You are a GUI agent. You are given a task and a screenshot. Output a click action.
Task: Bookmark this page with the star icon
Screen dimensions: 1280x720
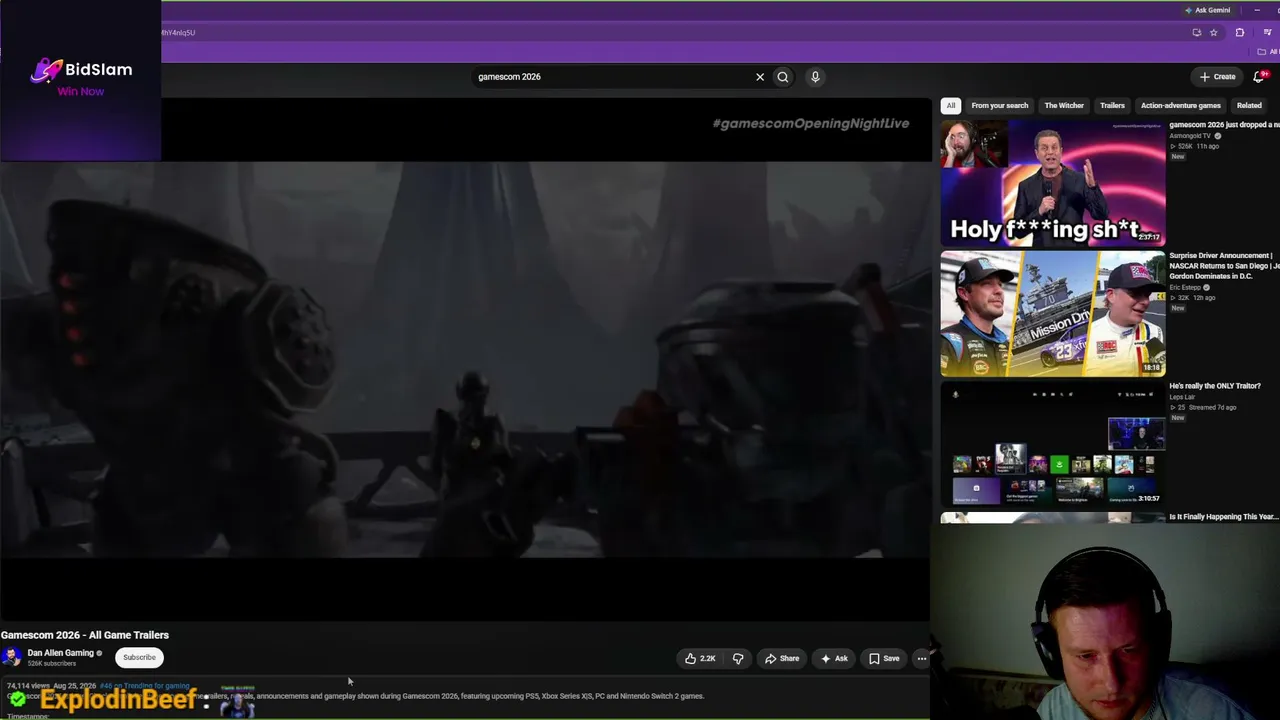tap(1214, 32)
